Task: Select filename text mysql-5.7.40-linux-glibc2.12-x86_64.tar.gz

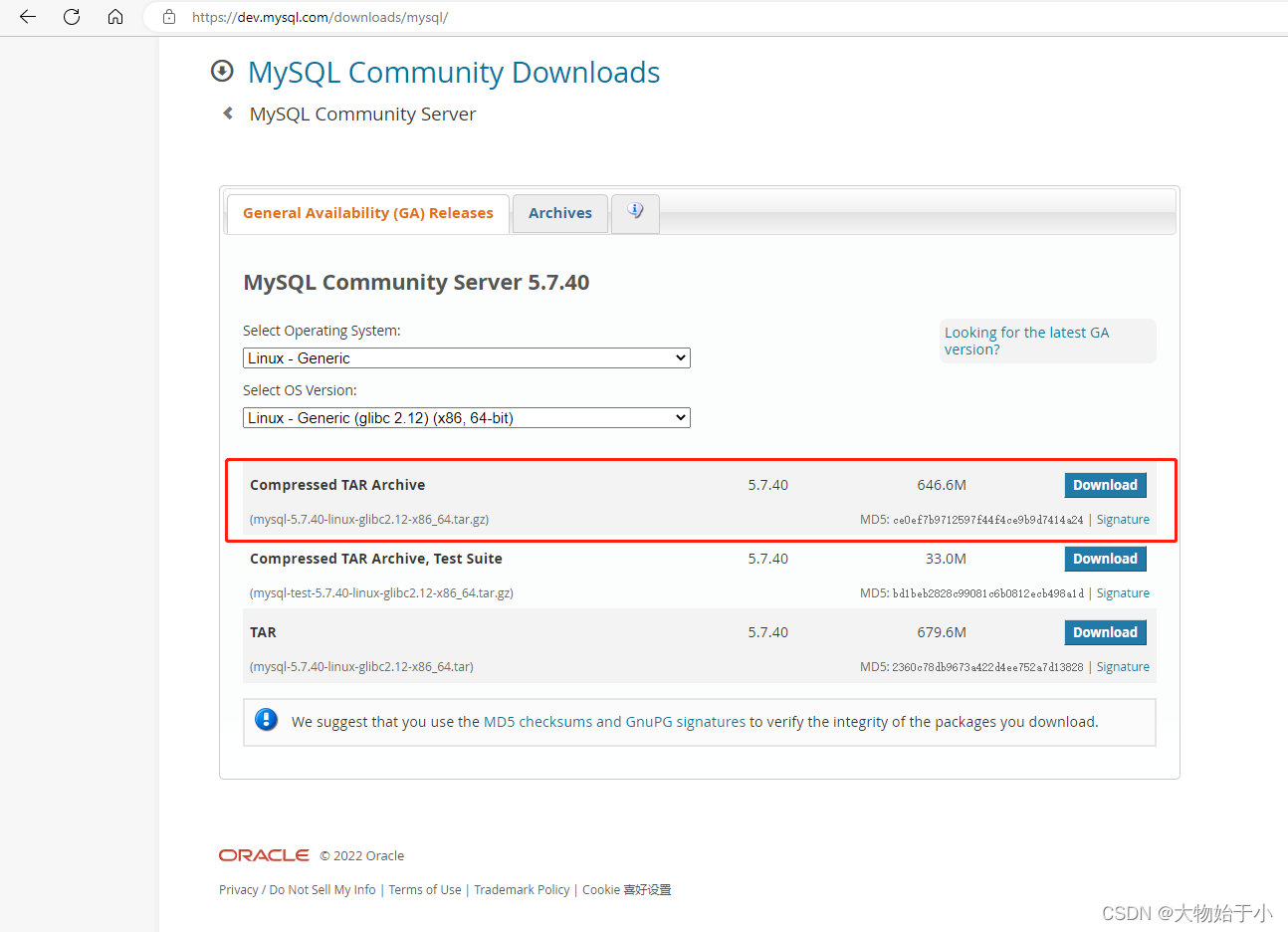Action: tap(369, 520)
